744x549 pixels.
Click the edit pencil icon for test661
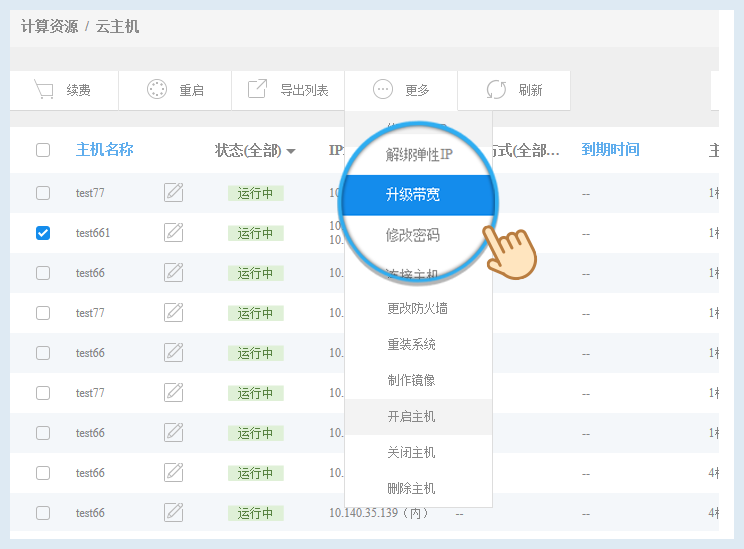pyautogui.click(x=174, y=233)
